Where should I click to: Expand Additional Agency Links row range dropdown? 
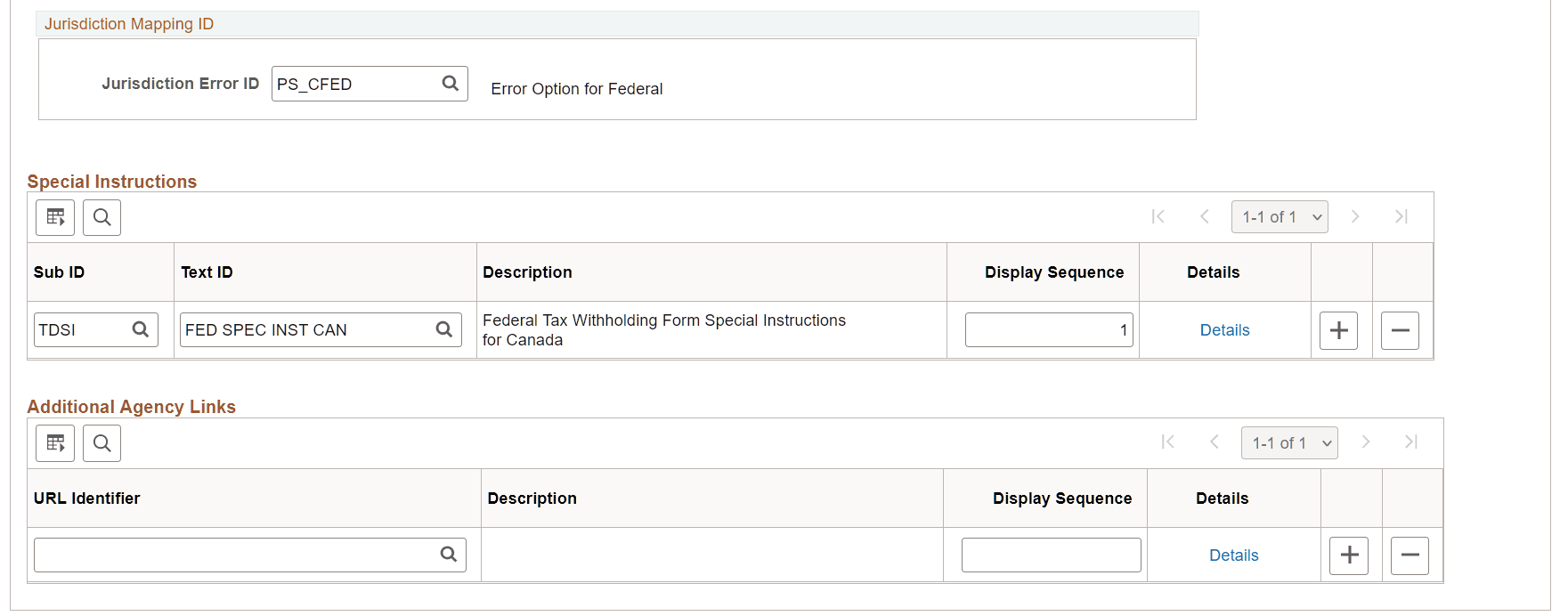point(1289,443)
